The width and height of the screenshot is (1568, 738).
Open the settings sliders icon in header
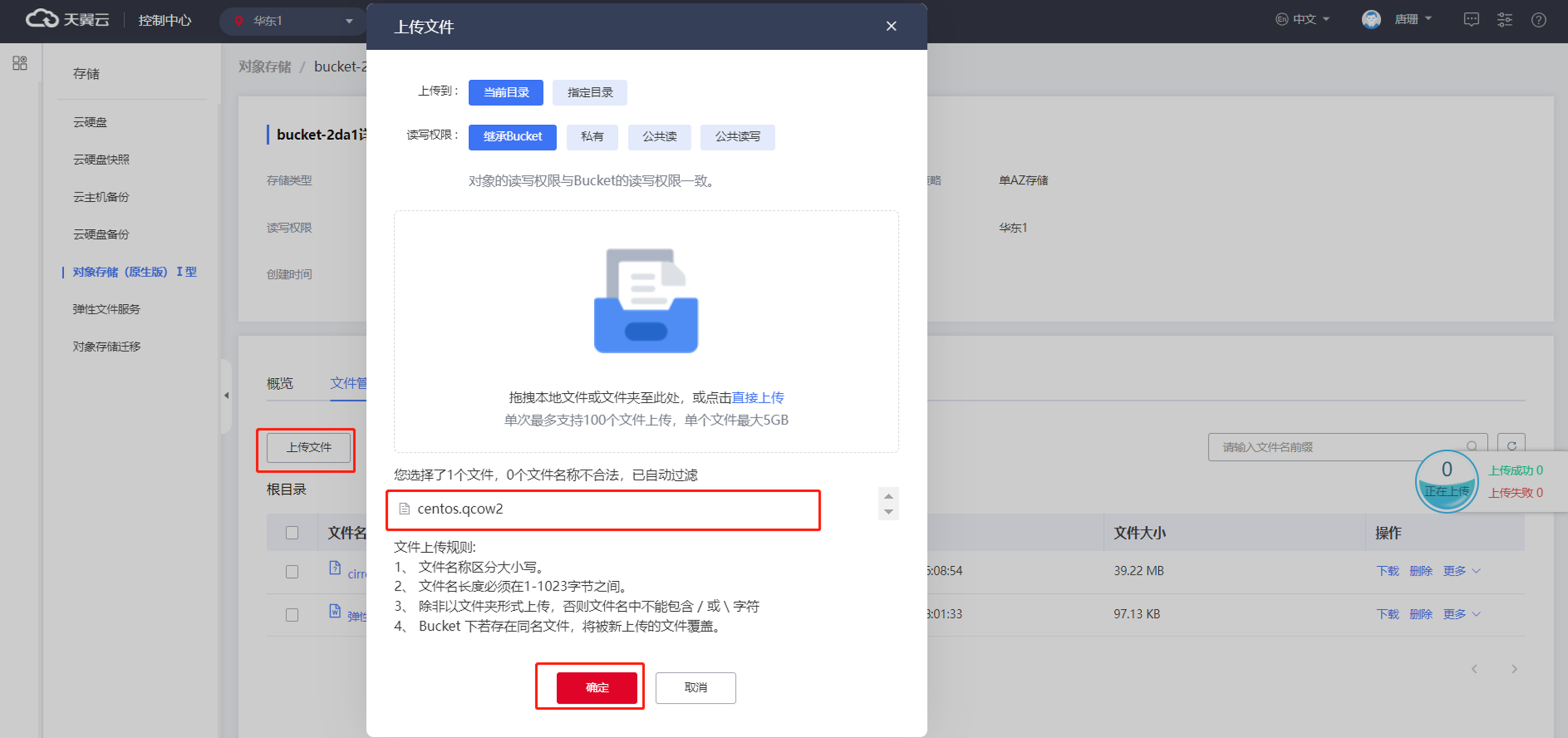[1504, 20]
